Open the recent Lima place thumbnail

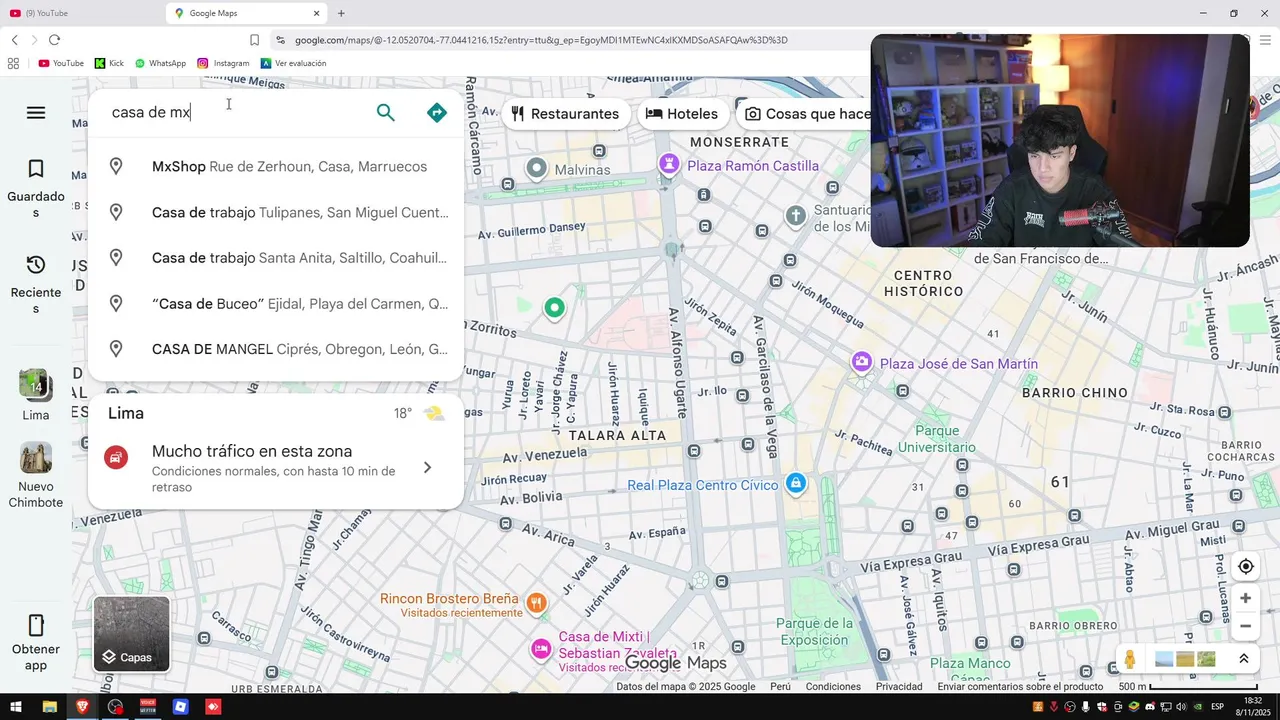point(36,385)
